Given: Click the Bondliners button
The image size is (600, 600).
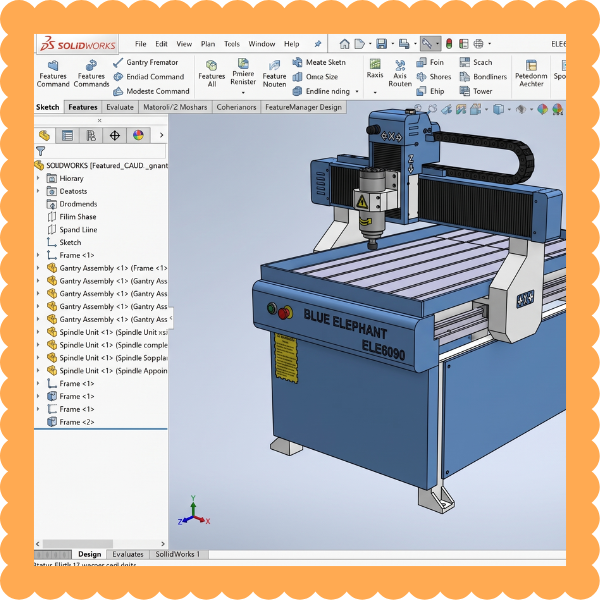Looking at the screenshot, I should tap(483, 77).
